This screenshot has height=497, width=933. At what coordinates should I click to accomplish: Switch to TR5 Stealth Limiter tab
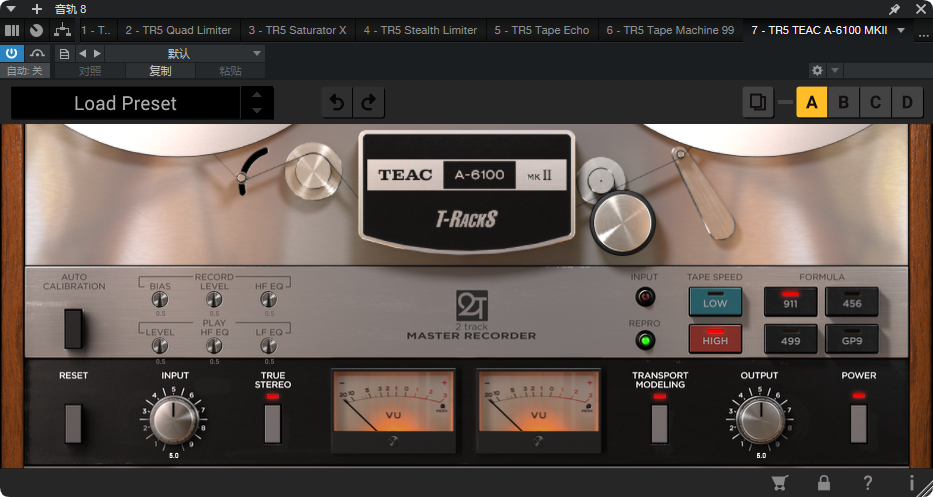pyautogui.click(x=421, y=30)
